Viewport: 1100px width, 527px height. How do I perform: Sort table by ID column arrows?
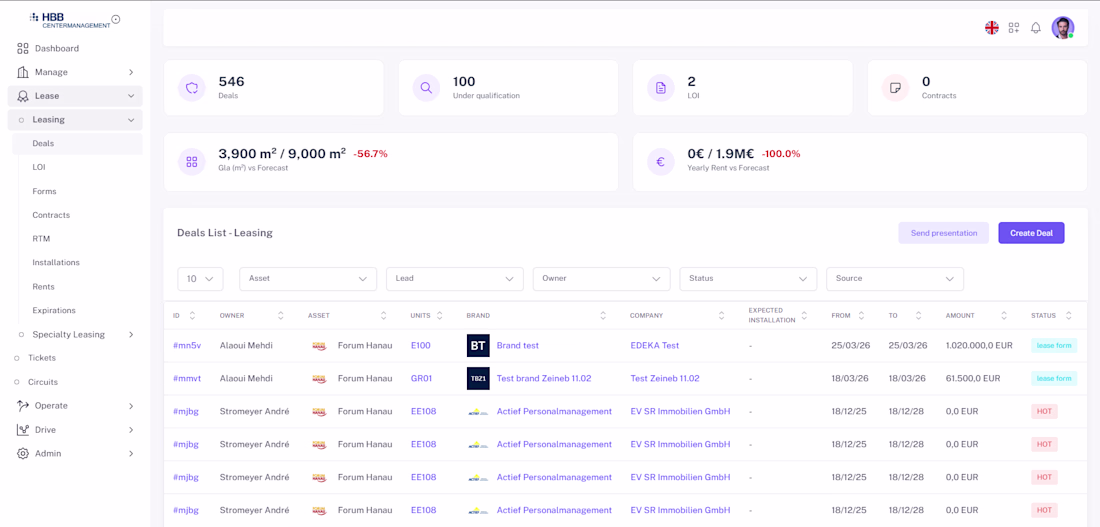tap(192, 316)
